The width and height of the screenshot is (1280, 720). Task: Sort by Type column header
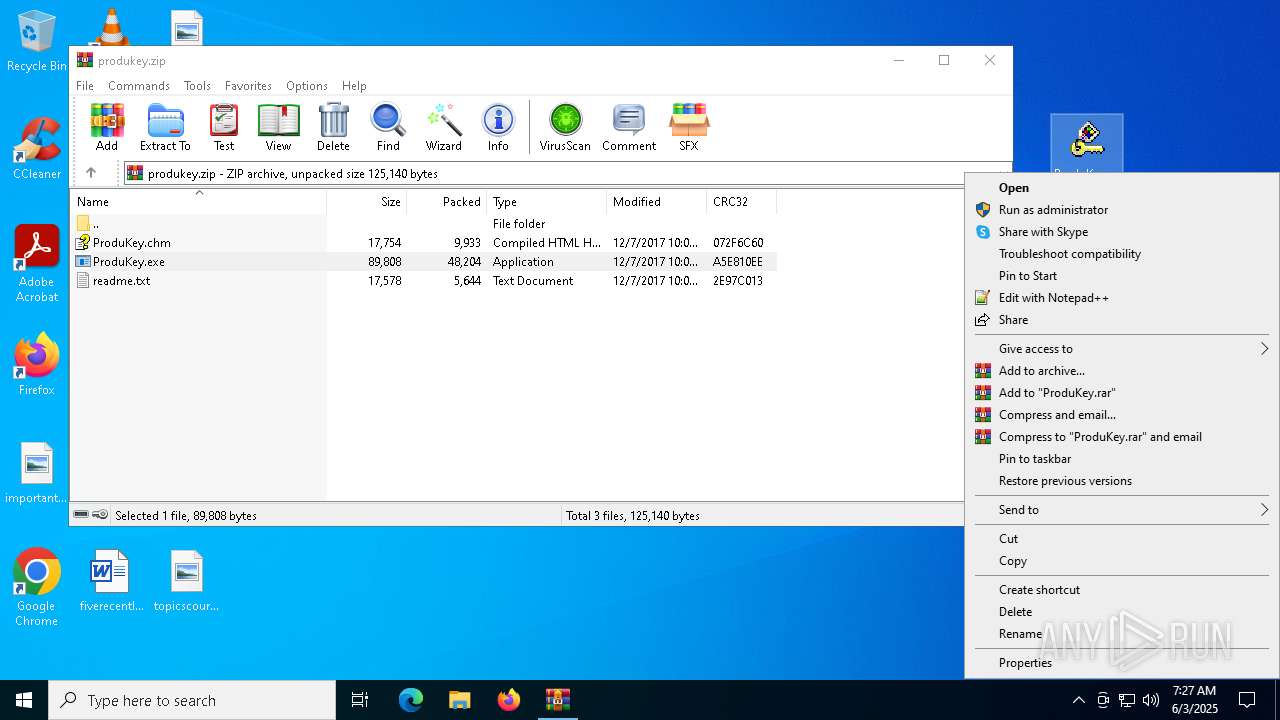[x=546, y=202]
